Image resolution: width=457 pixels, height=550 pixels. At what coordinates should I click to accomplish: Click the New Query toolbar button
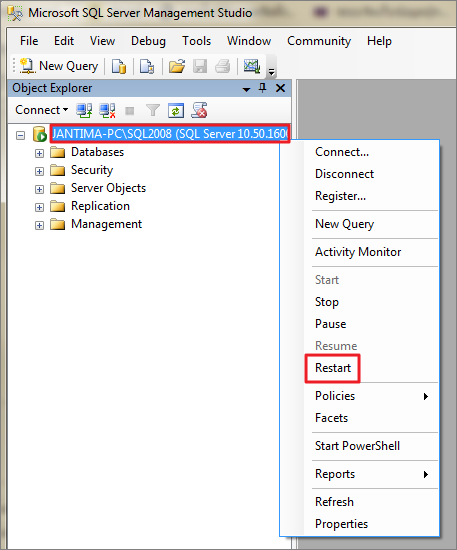59,66
